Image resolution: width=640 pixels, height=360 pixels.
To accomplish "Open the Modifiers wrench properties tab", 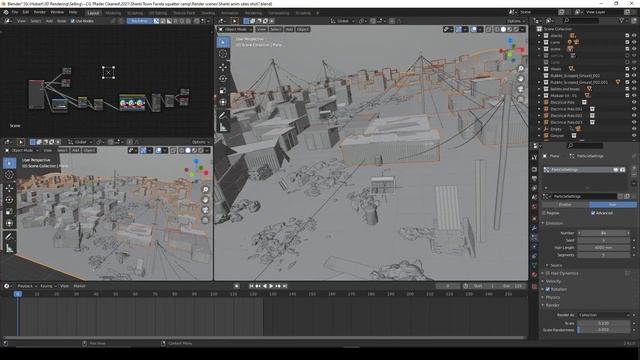I will point(534,228).
